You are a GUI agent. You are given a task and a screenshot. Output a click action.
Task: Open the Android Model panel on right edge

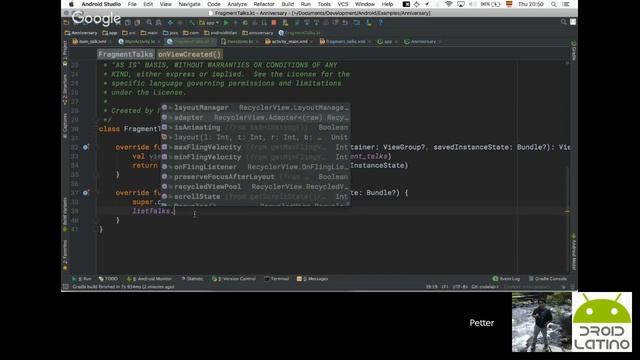tap(573, 252)
